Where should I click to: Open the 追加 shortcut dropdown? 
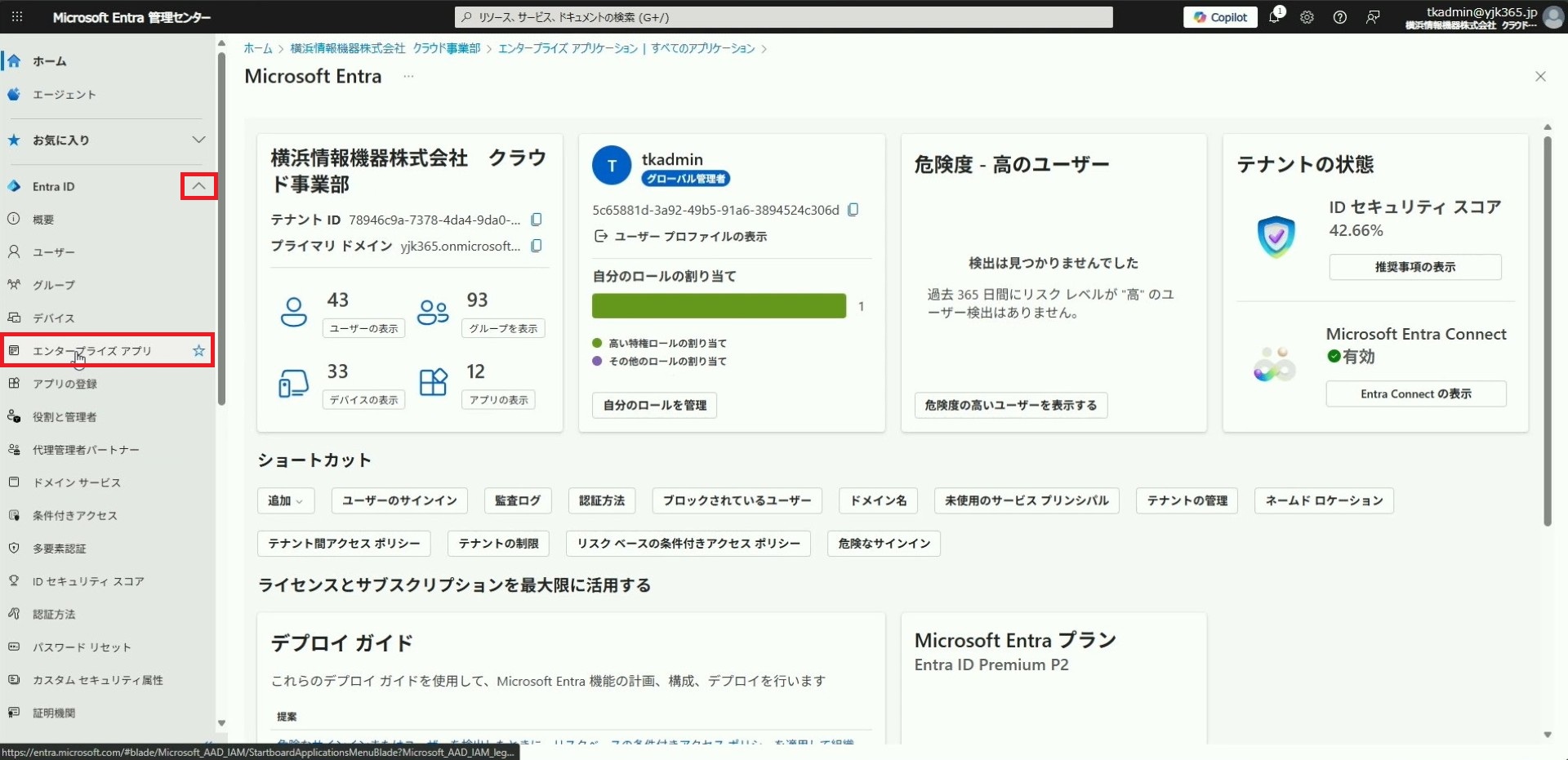pos(285,500)
